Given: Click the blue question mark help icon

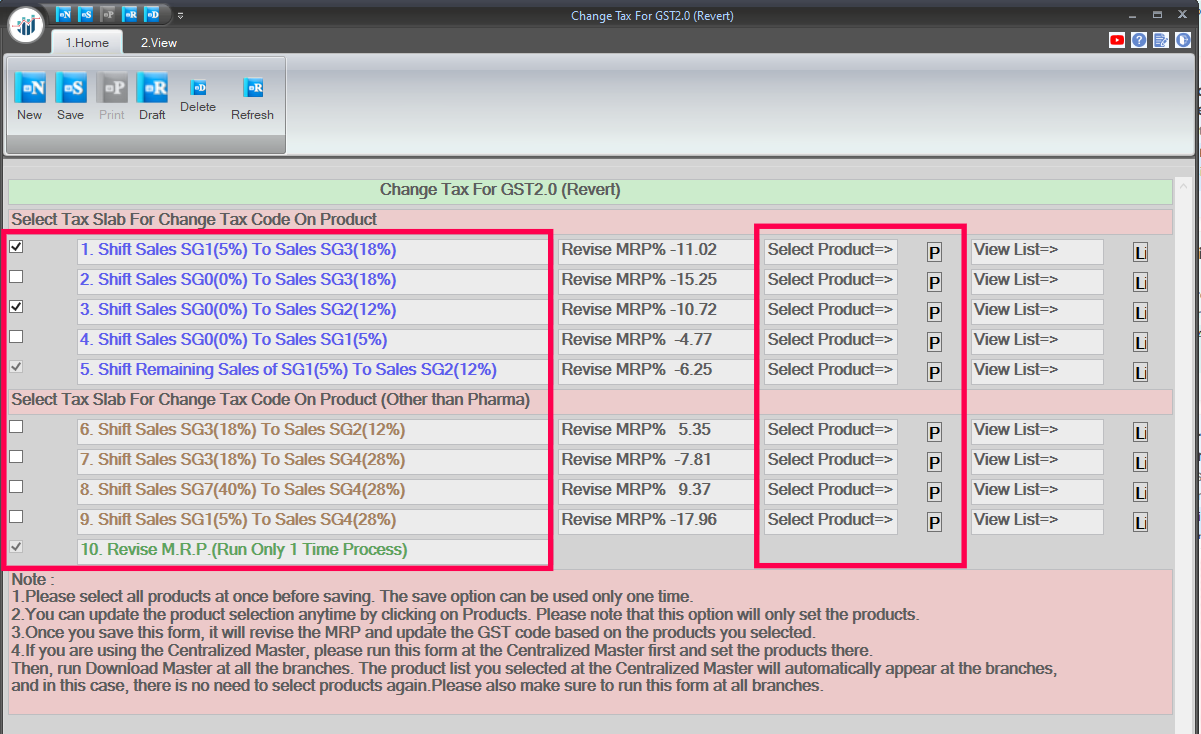Looking at the screenshot, I should pos(1139,40).
